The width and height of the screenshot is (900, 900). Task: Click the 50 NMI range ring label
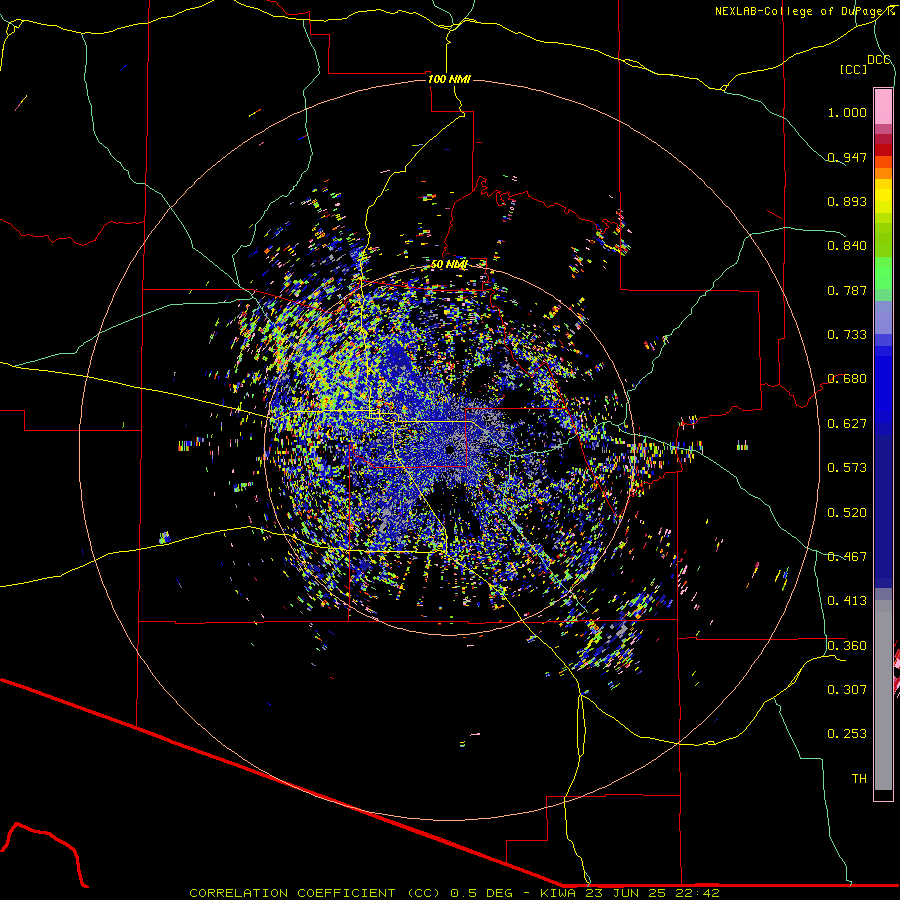[449, 265]
